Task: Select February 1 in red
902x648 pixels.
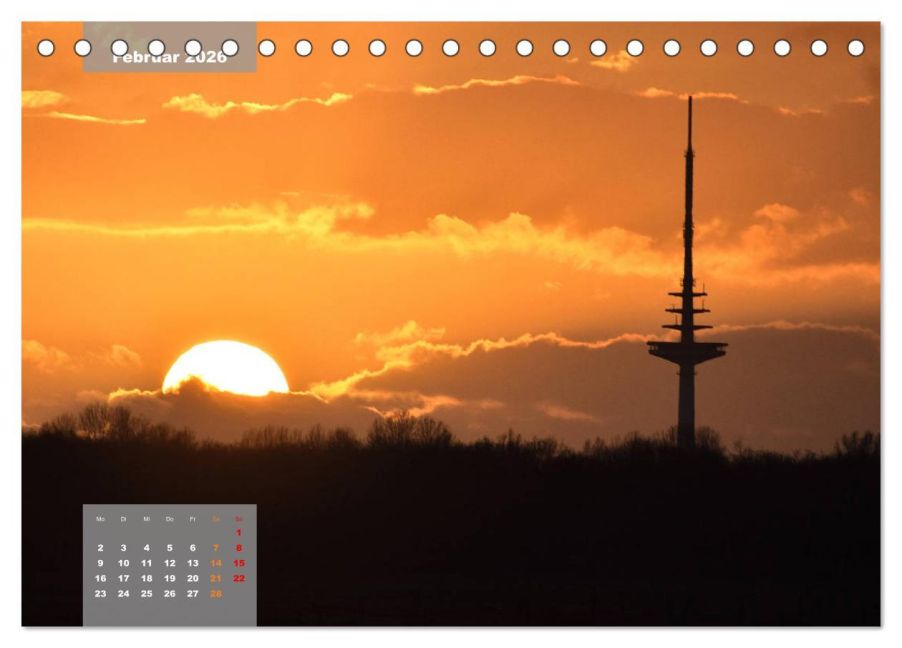Action: pyautogui.click(x=239, y=533)
